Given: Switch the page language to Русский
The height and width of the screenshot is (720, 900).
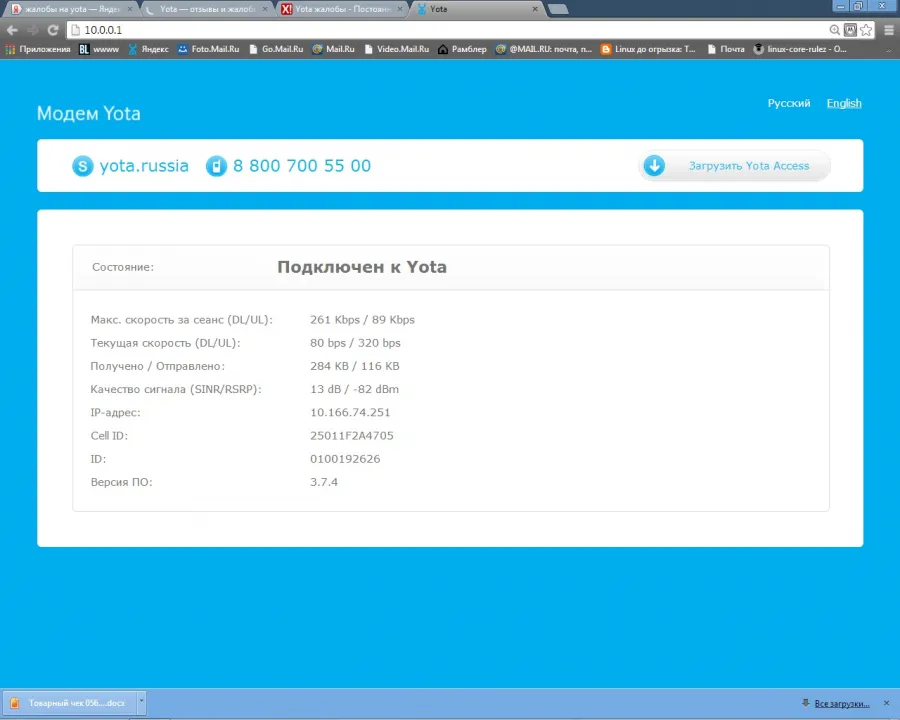Looking at the screenshot, I should 789,103.
